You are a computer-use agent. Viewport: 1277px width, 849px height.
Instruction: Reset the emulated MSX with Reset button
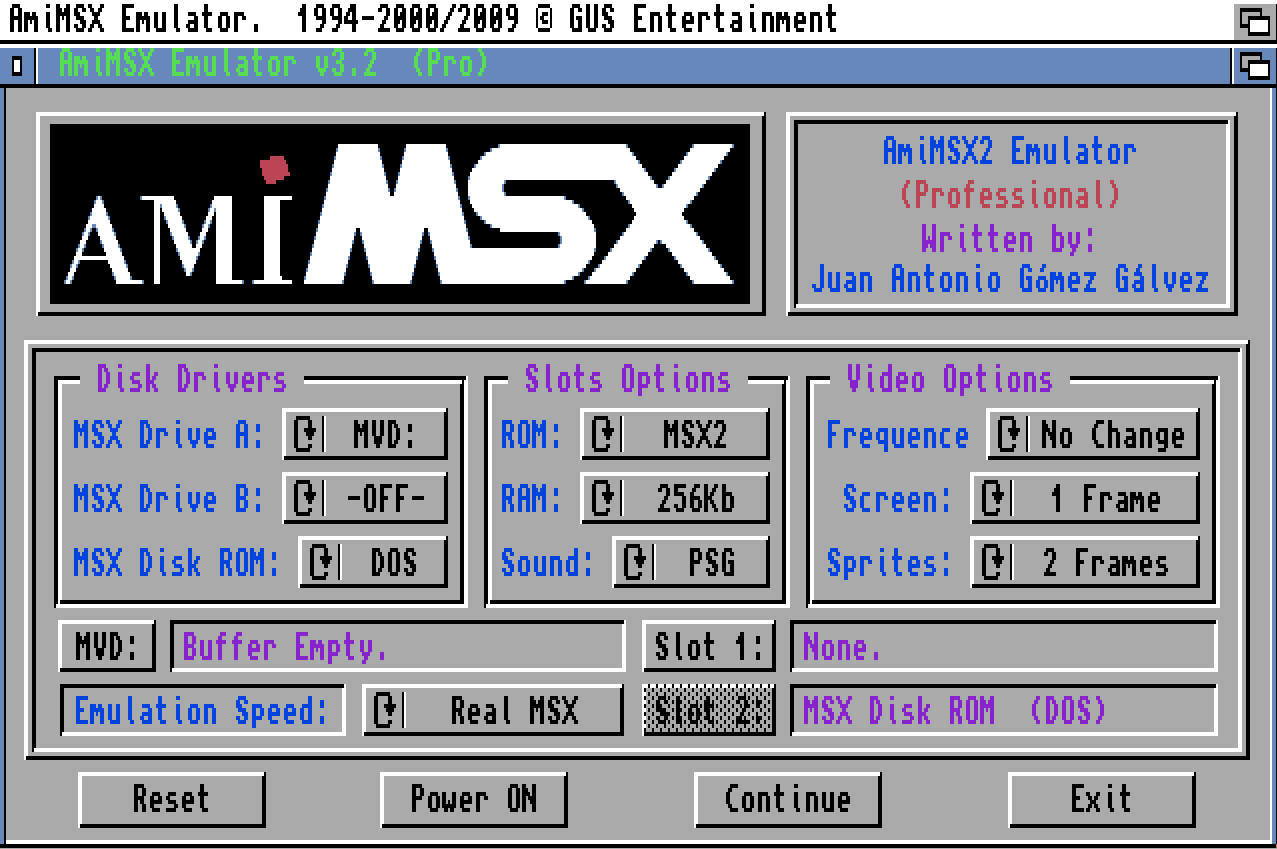(x=172, y=799)
